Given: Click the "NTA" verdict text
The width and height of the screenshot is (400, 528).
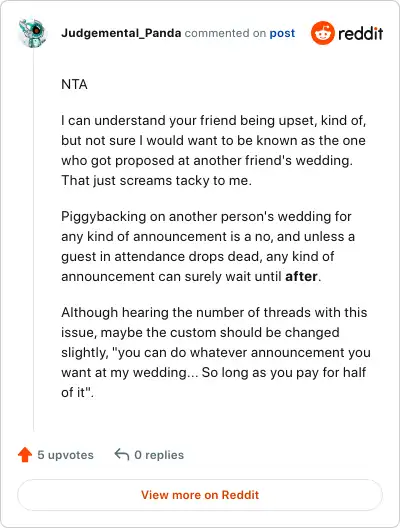Looking at the screenshot, I should (x=74, y=84).
